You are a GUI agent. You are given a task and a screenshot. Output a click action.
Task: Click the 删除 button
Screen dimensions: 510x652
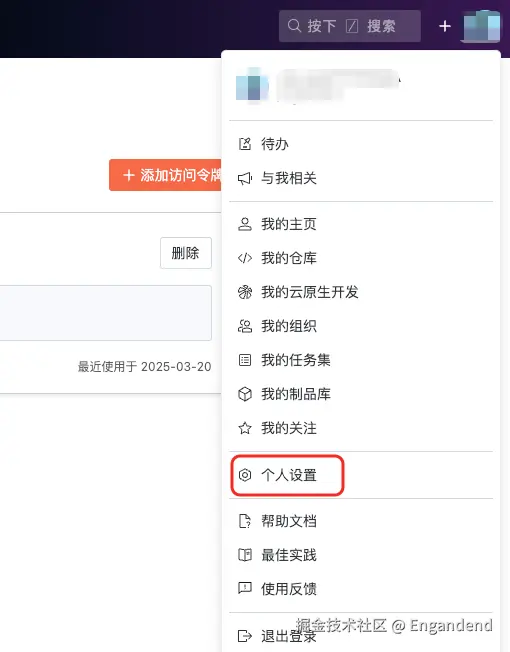pos(186,253)
